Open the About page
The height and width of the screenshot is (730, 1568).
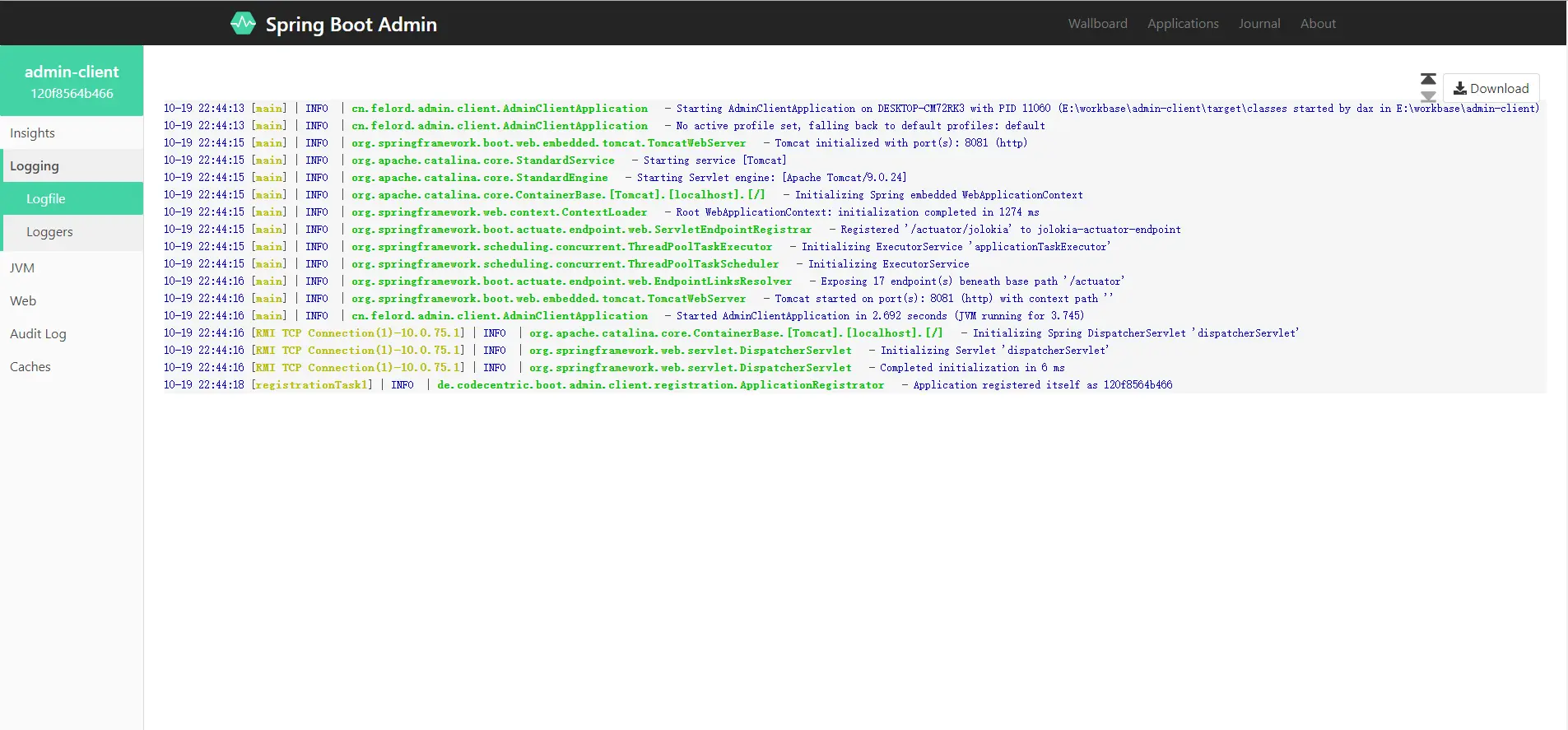pos(1318,23)
